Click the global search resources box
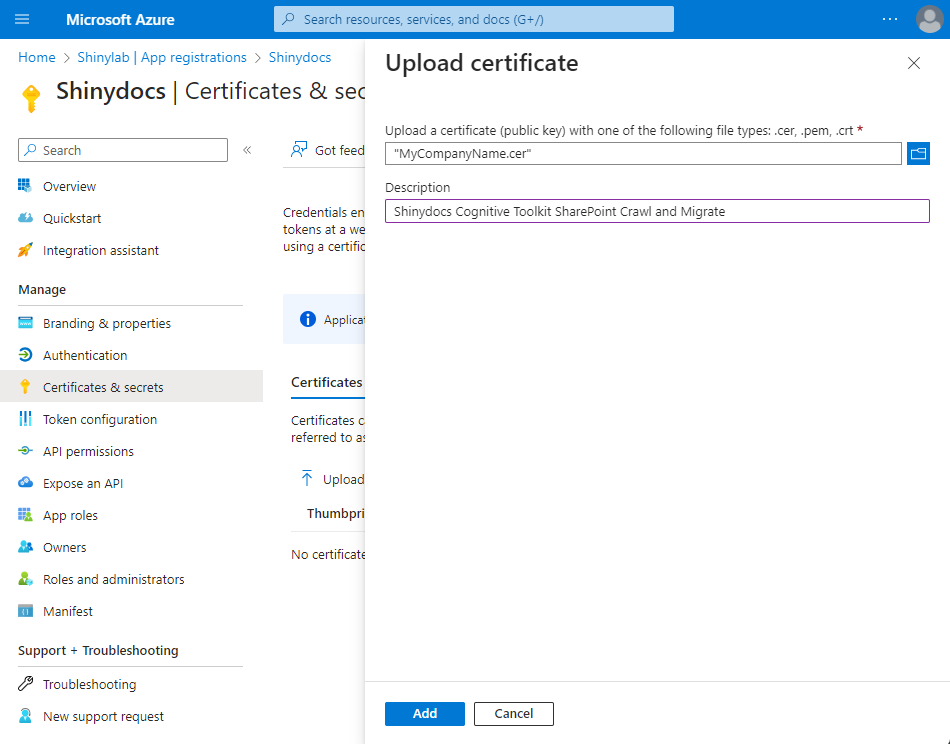The width and height of the screenshot is (950, 744). 473,19
